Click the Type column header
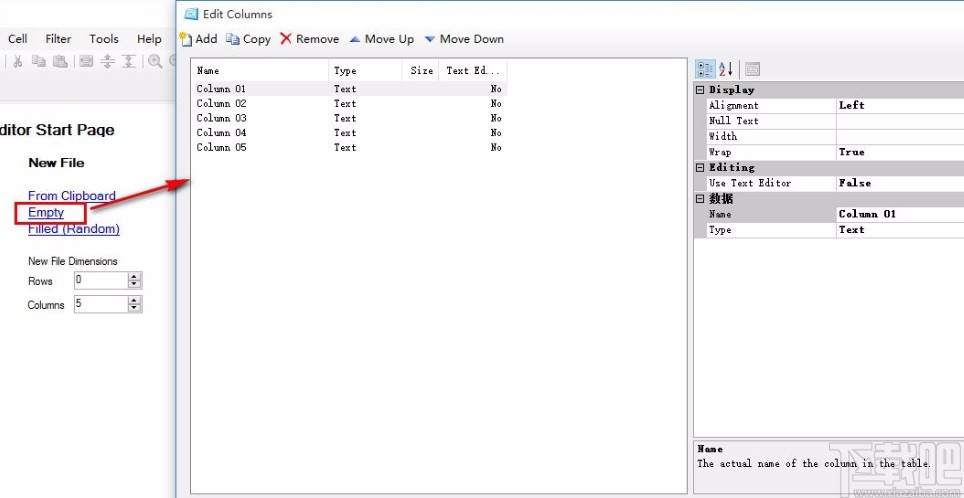The height and width of the screenshot is (498, 964). [365, 71]
